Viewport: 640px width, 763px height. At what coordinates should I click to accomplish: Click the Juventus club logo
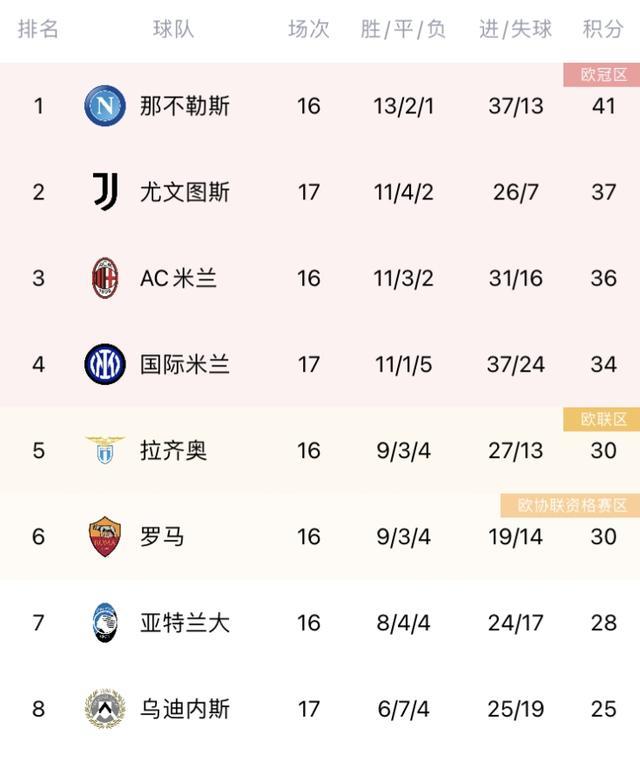(x=105, y=192)
